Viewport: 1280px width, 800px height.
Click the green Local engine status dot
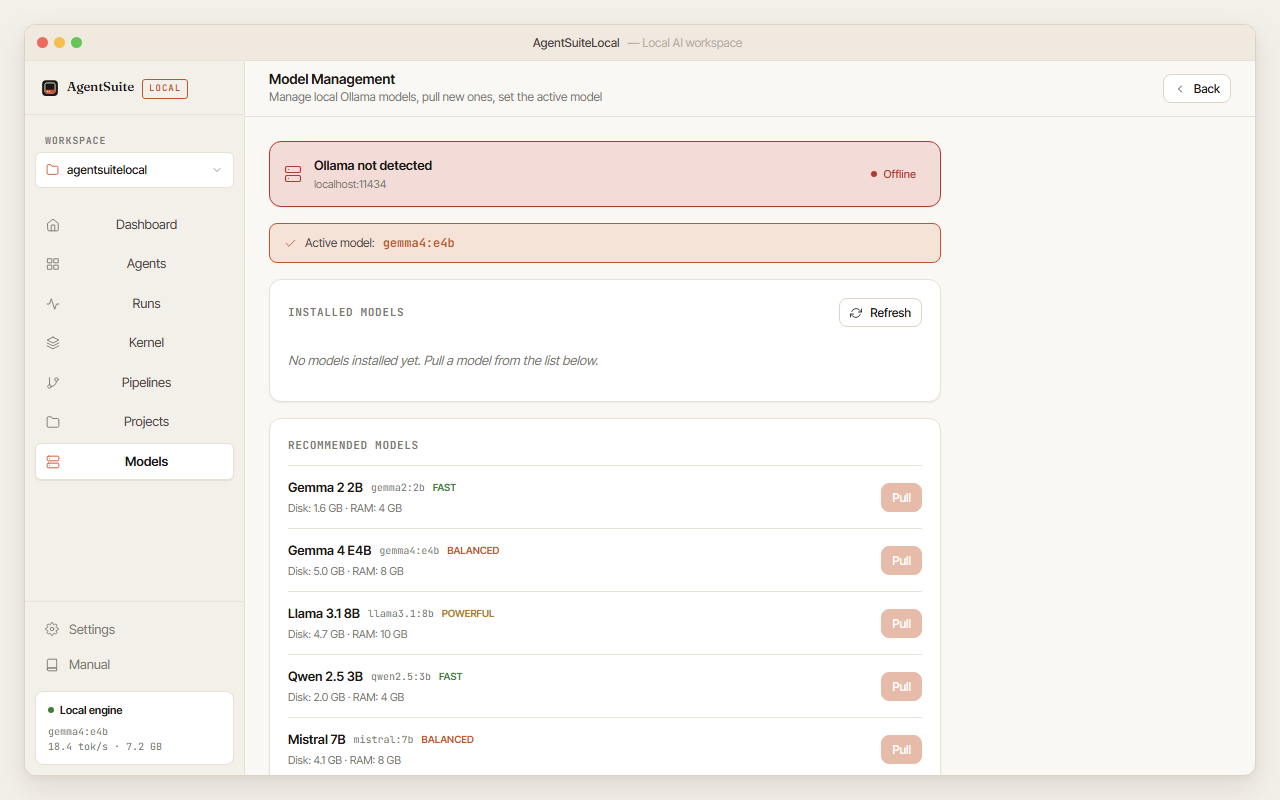point(51,710)
